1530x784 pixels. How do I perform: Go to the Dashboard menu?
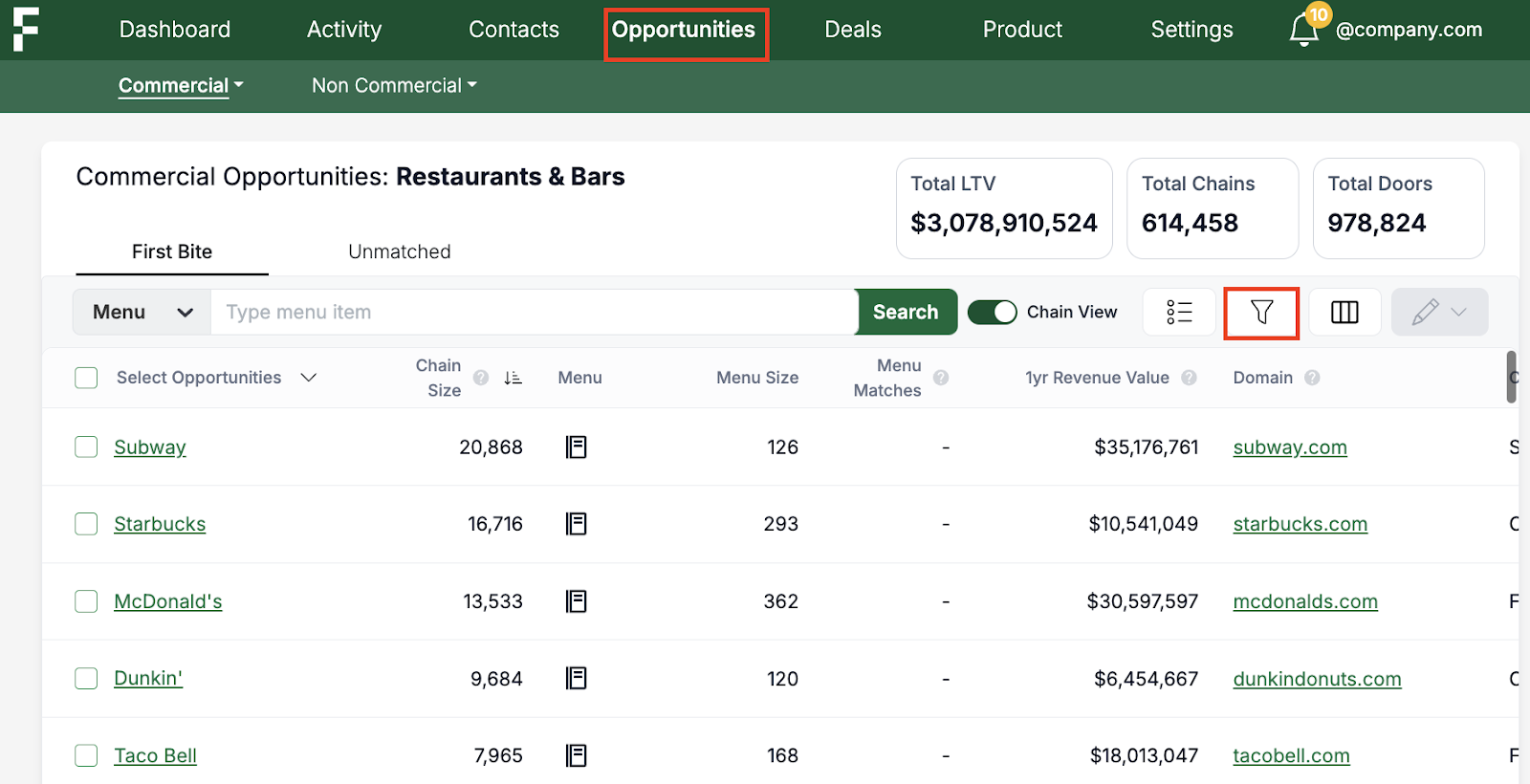[x=175, y=30]
